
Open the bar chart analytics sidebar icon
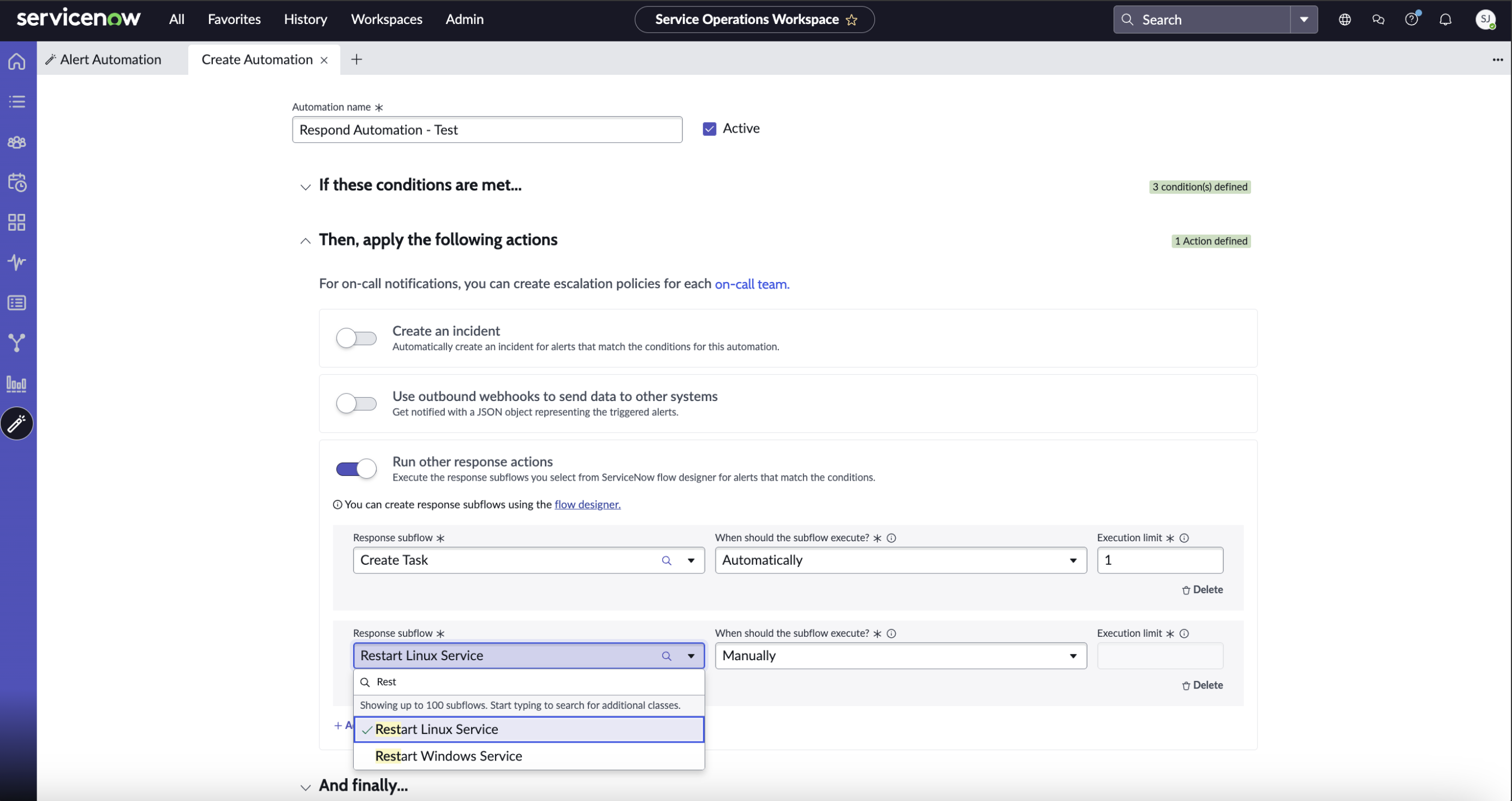tap(17, 384)
